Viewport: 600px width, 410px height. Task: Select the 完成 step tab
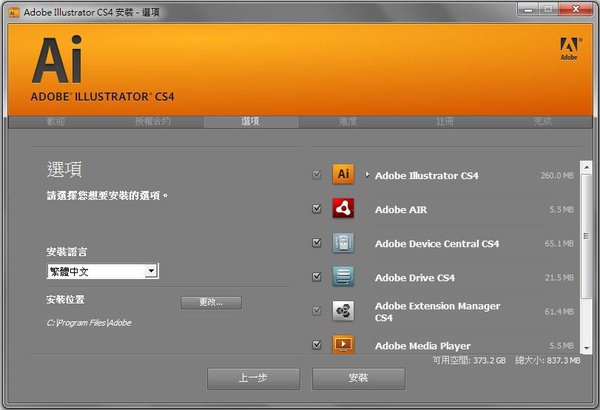point(542,121)
